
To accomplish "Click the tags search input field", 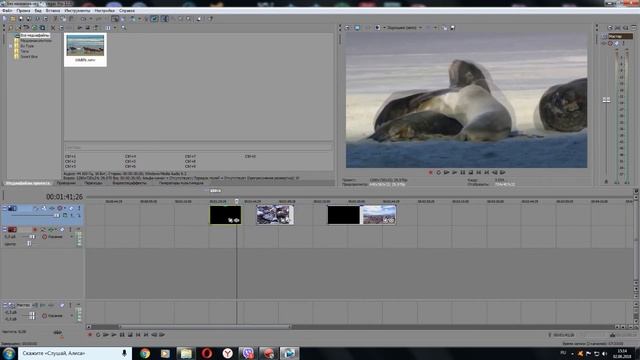I will (198, 147).
